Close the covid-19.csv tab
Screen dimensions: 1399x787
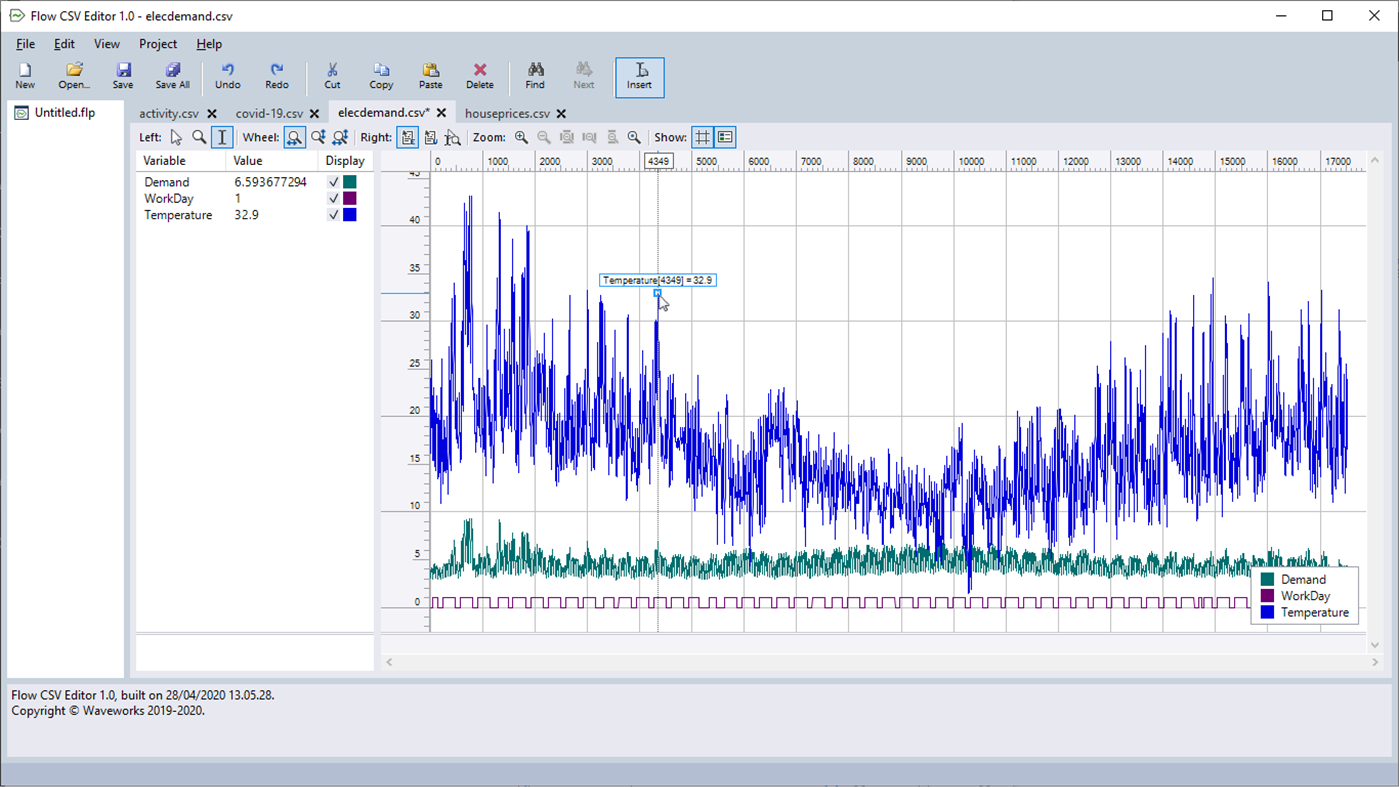pyautogui.click(x=315, y=113)
